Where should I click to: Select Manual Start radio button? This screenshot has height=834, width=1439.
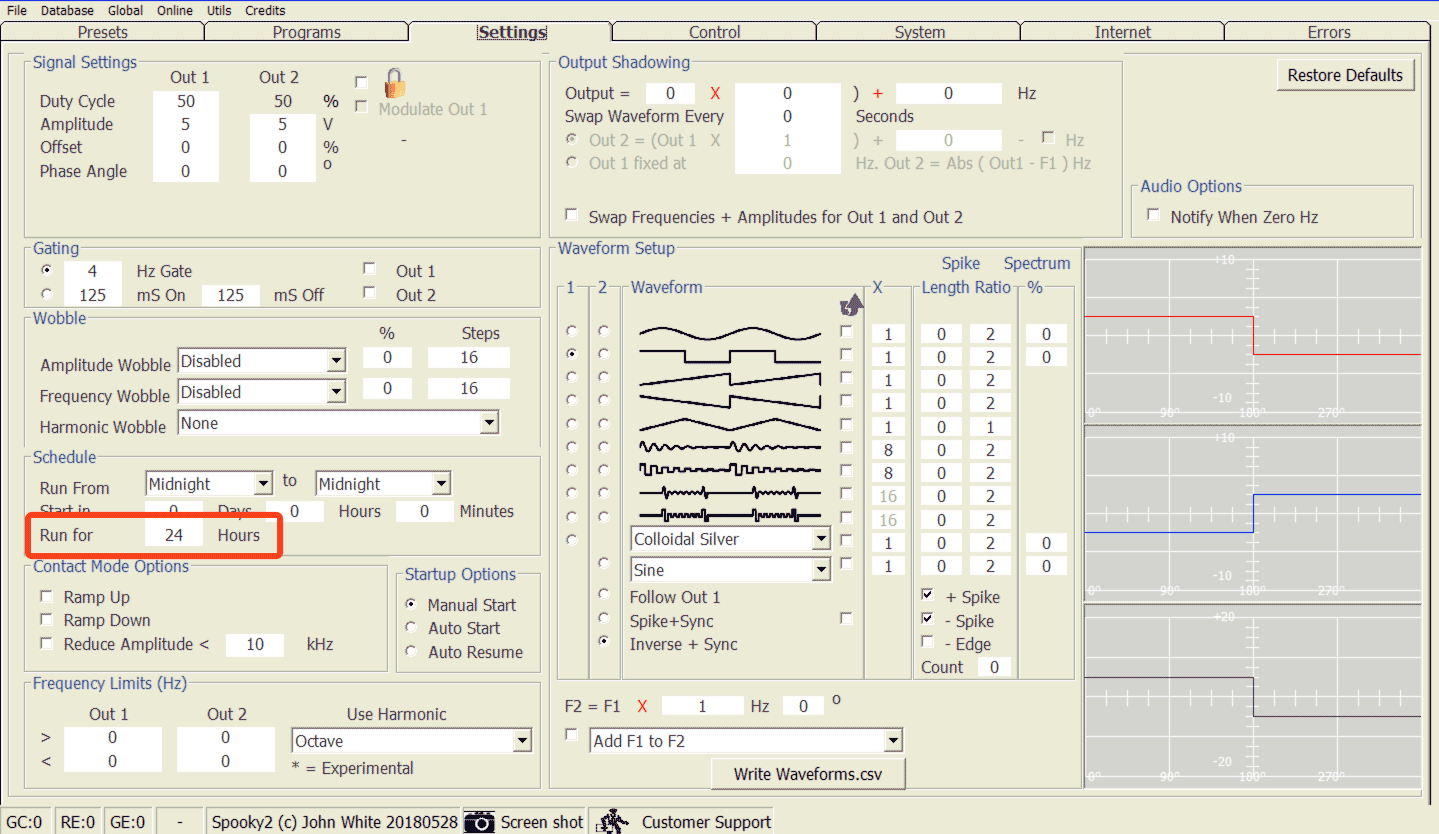pyautogui.click(x=410, y=604)
